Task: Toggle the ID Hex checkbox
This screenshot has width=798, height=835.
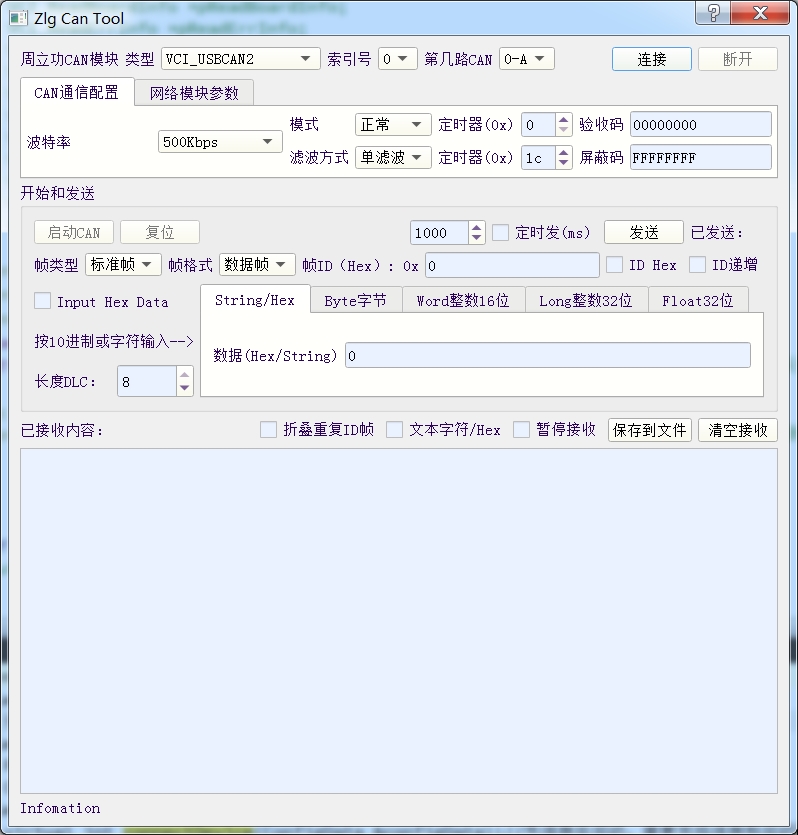Action: [615, 265]
